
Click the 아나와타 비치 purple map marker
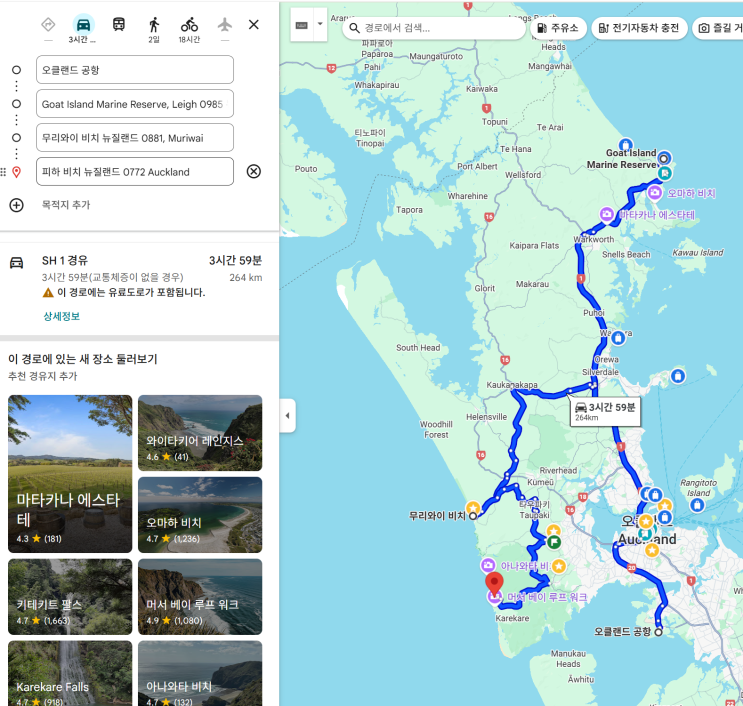tap(488, 565)
